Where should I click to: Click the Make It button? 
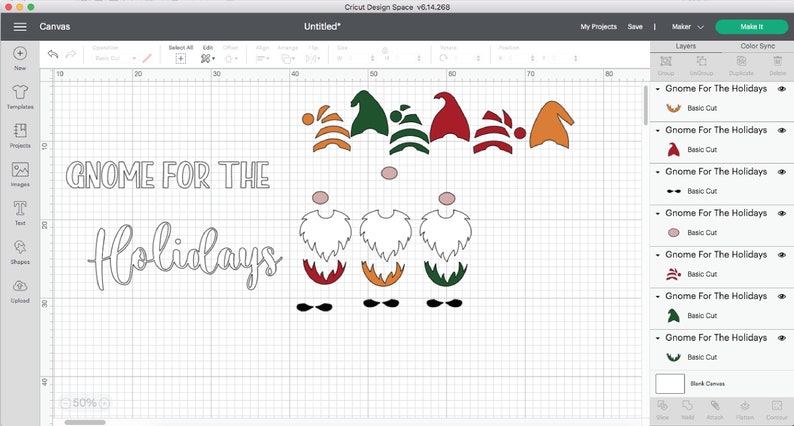751,27
